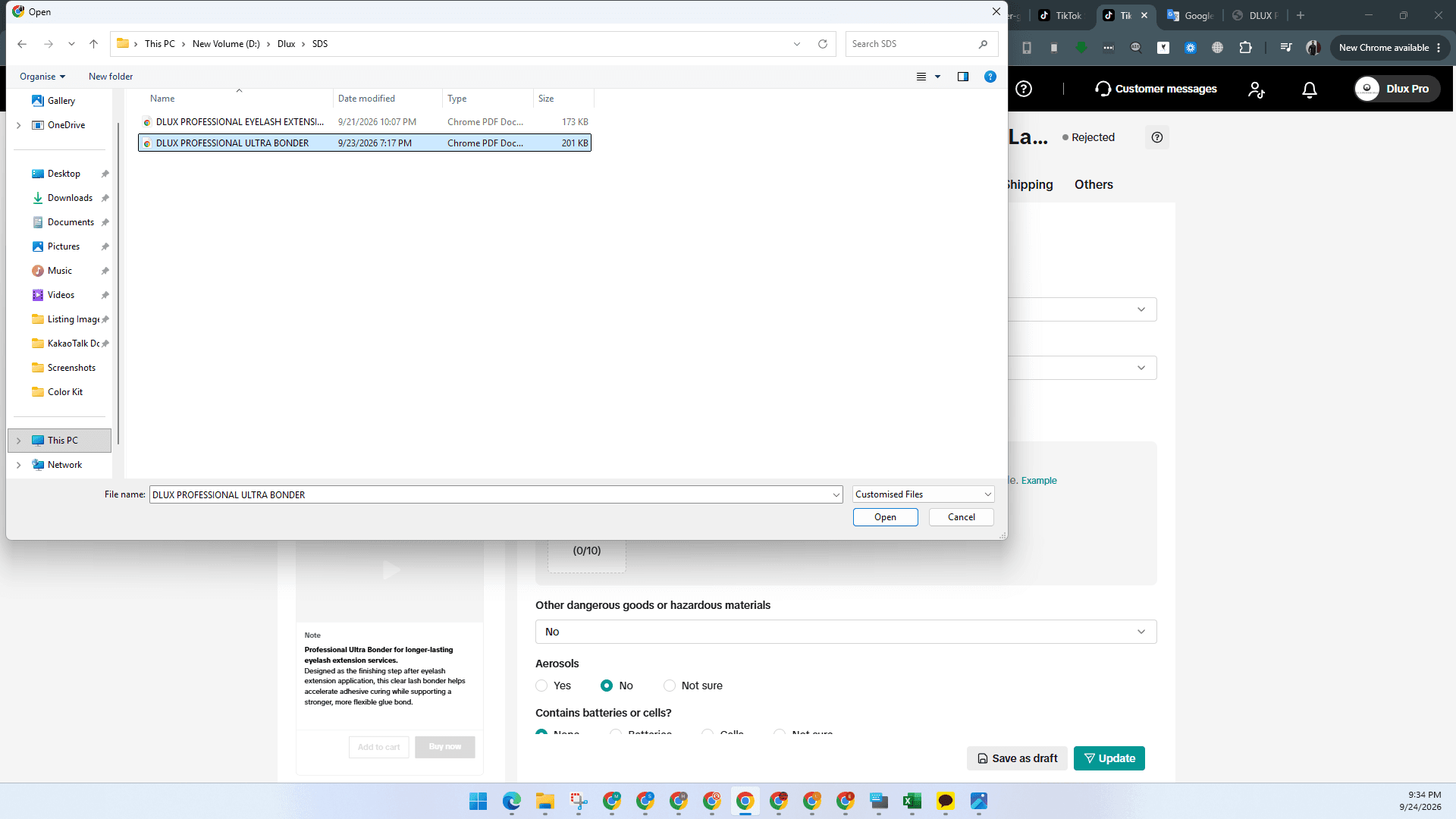Open Excel from the taskbar
The width and height of the screenshot is (1456, 819).
point(912,801)
